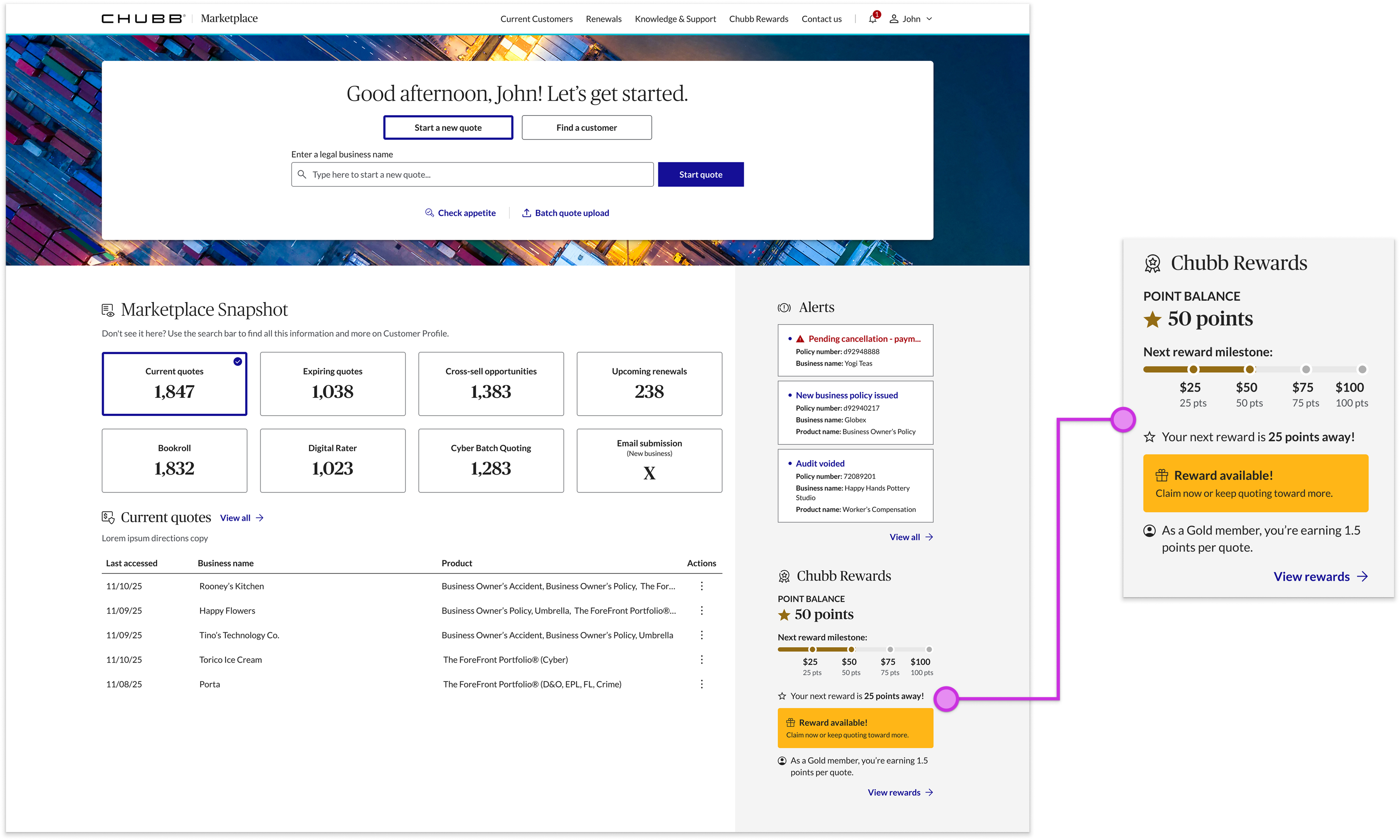Select the Upcoming renewals snapshot card
Image resolution: width=1400 pixels, height=840 pixels.
point(649,384)
